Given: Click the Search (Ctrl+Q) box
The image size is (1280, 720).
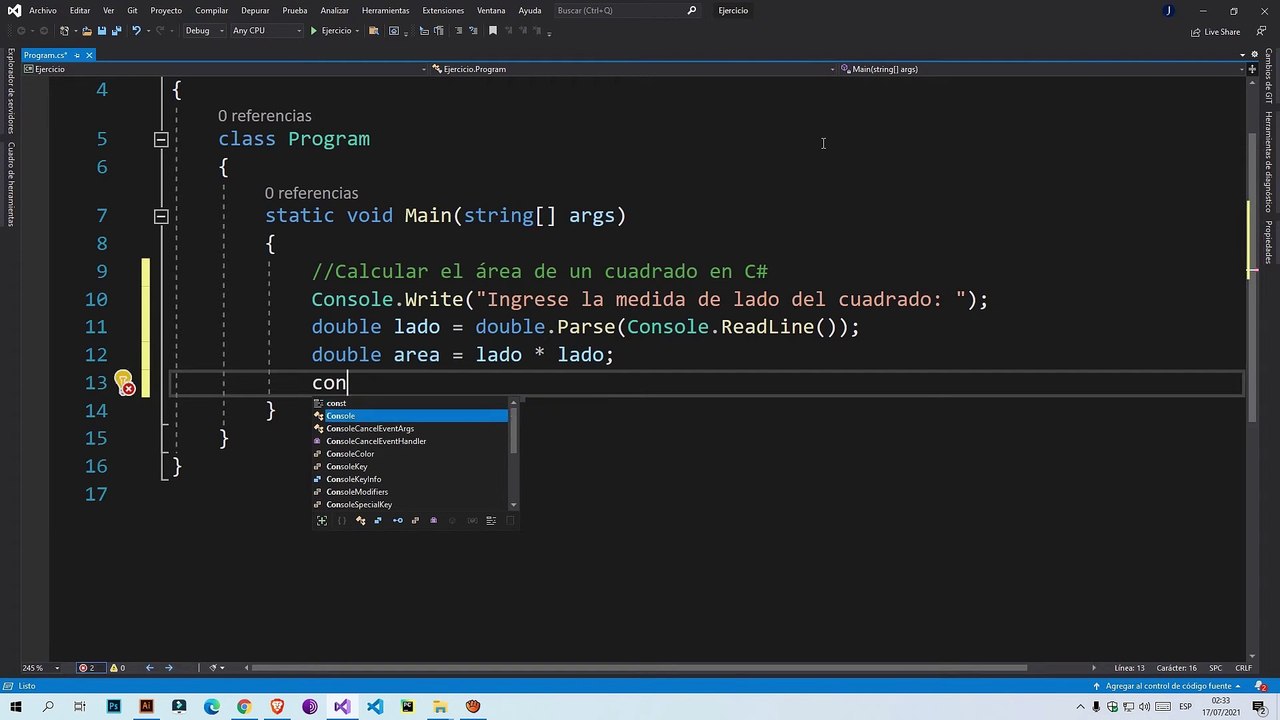Looking at the screenshot, I should click(x=627, y=10).
